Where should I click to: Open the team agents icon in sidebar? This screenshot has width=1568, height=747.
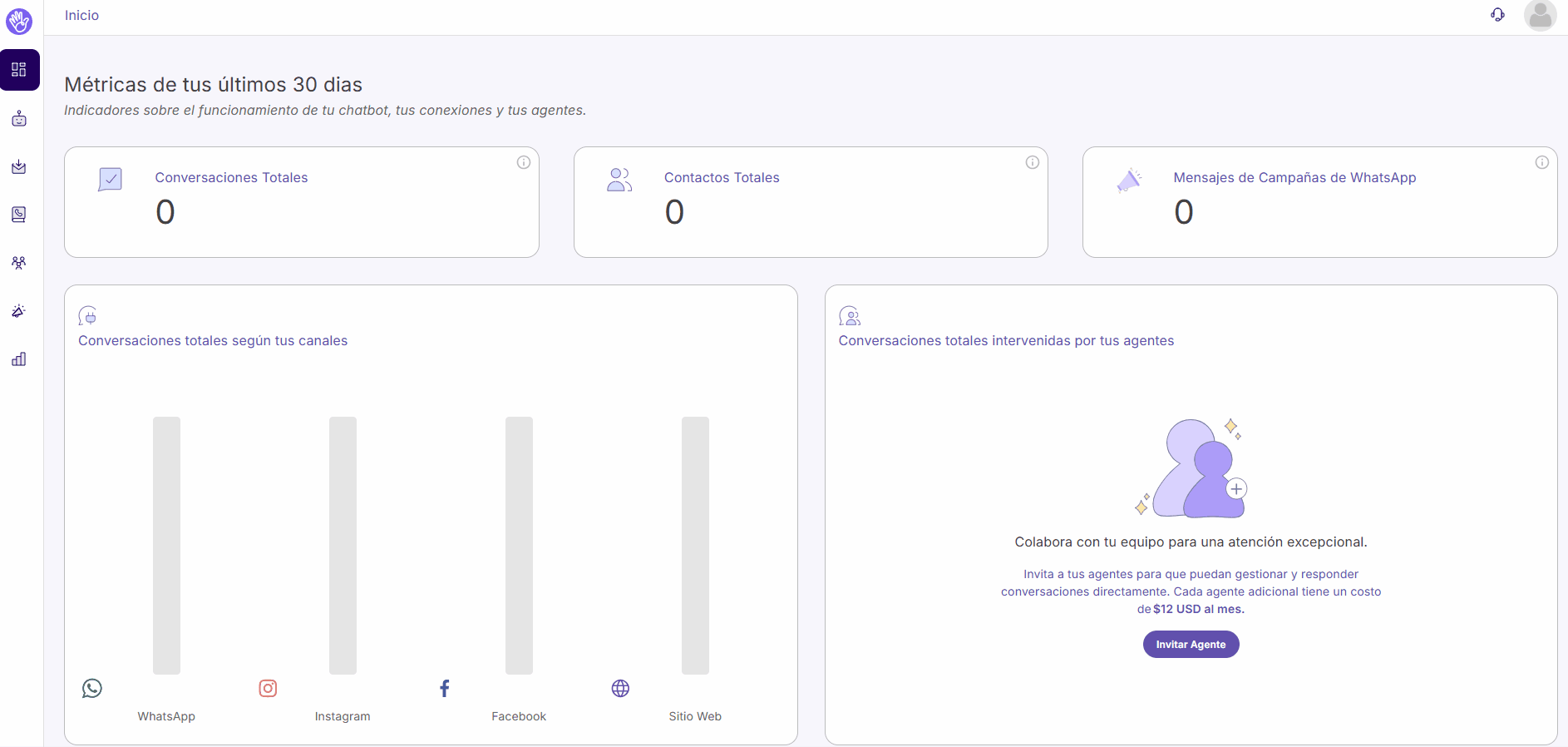click(x=19, y=263)
